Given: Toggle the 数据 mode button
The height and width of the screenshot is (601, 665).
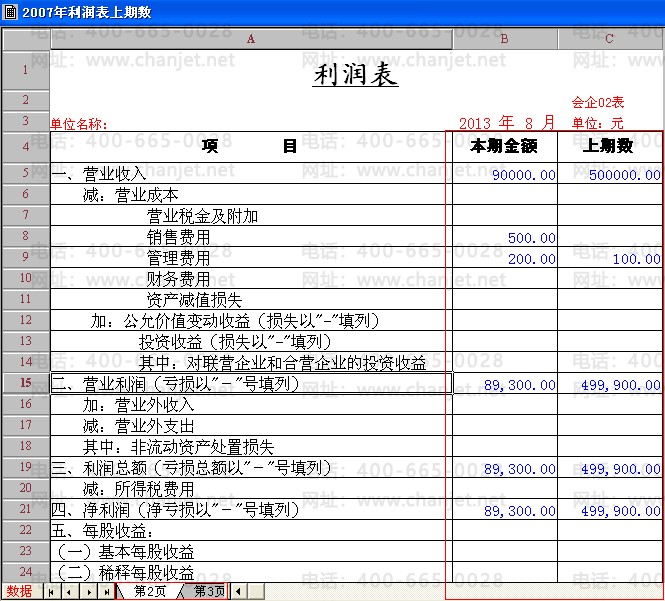Looking at the screenshot, I should click(x=19, y=591).
